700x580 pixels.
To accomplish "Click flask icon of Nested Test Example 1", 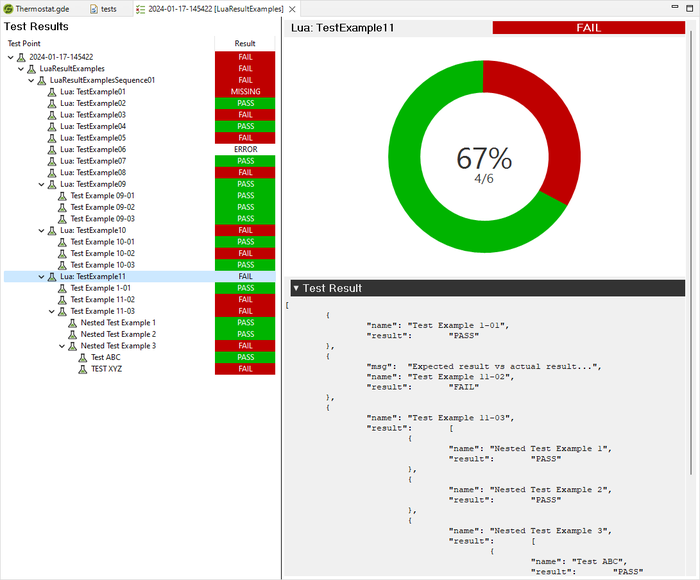I will (72, 323).
